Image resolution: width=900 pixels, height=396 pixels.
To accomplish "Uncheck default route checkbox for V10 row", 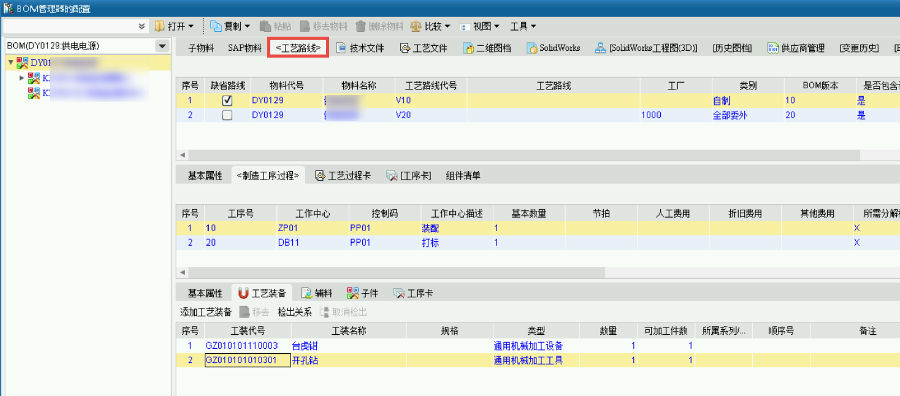I will pyautogui.click(x=227, y=100).
